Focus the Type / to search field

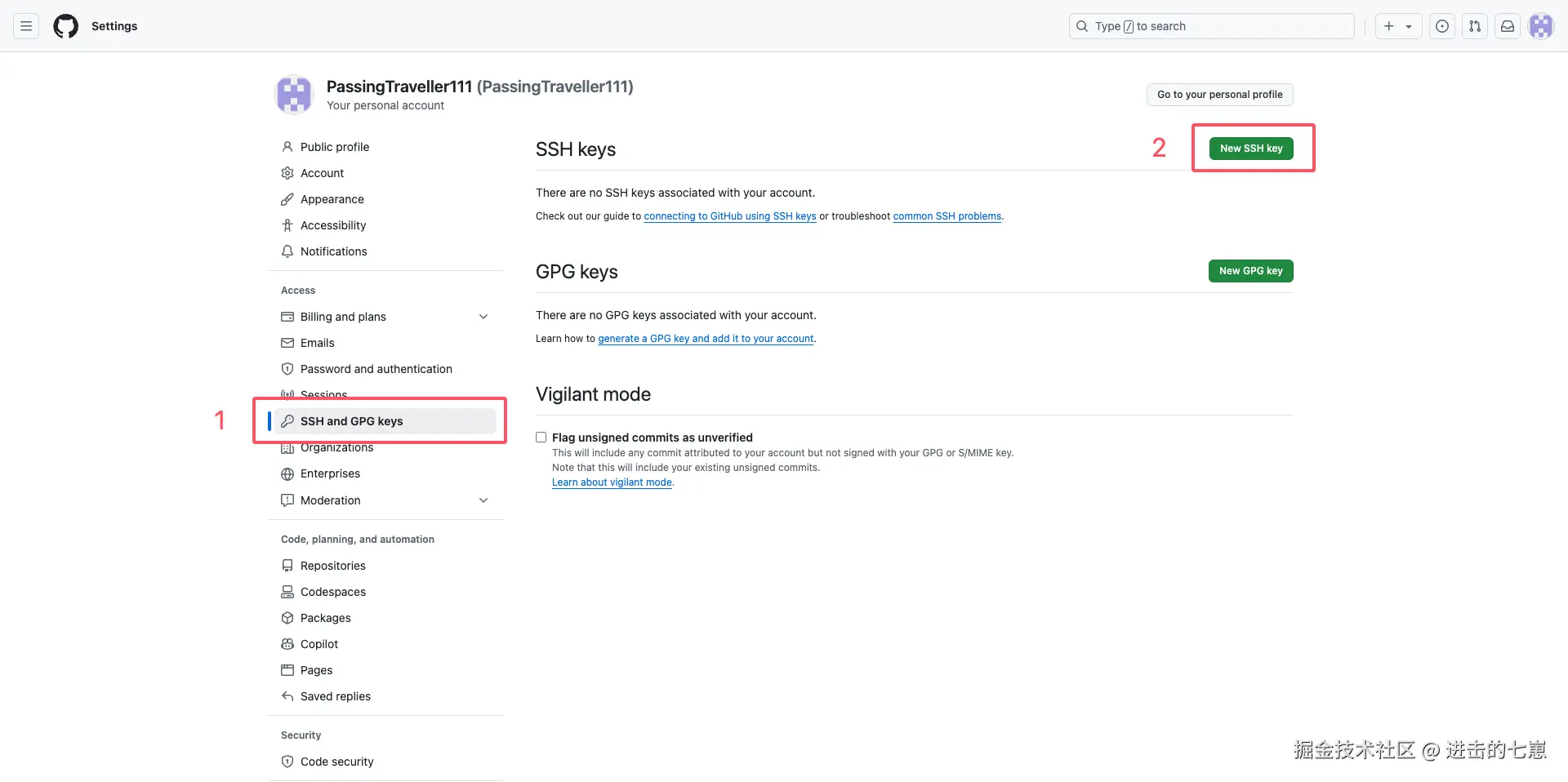tap(1211, 26)
